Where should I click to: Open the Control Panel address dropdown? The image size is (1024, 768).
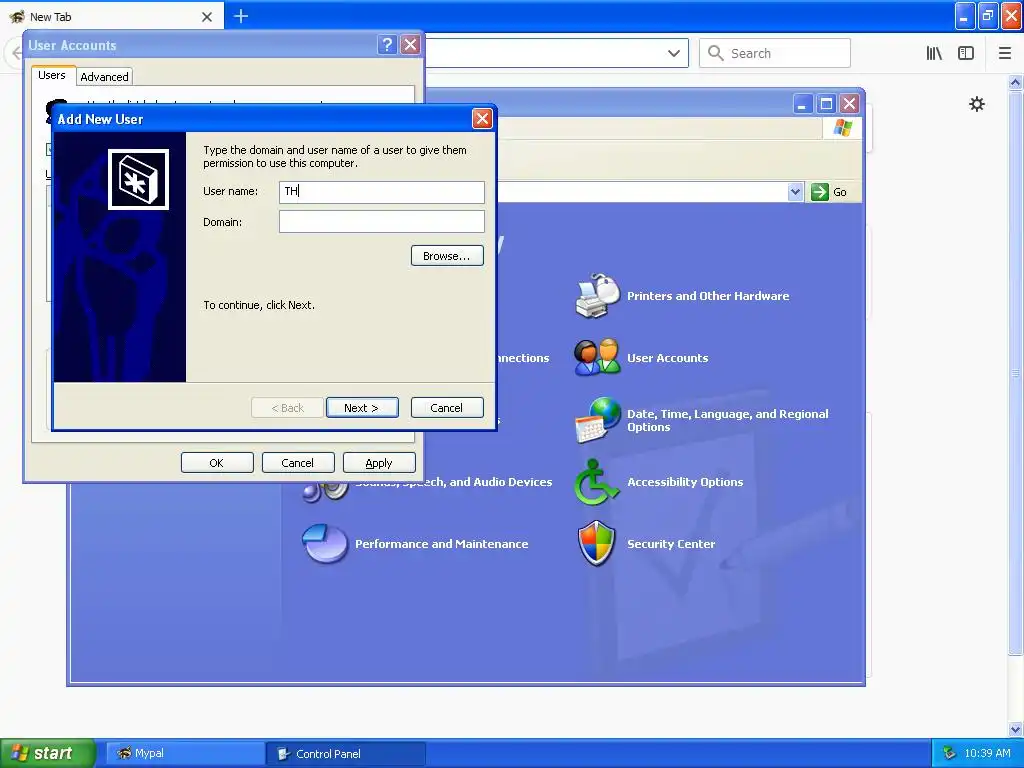pyautogui.click(x=795, y=192)
